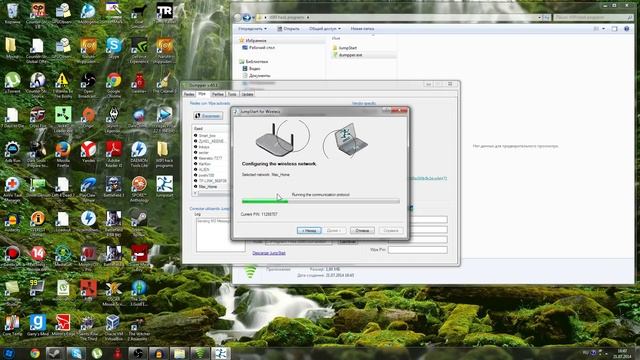Click the Chrome icon in the taskbar
640x360 pixels.
click(x=35, y=353)
